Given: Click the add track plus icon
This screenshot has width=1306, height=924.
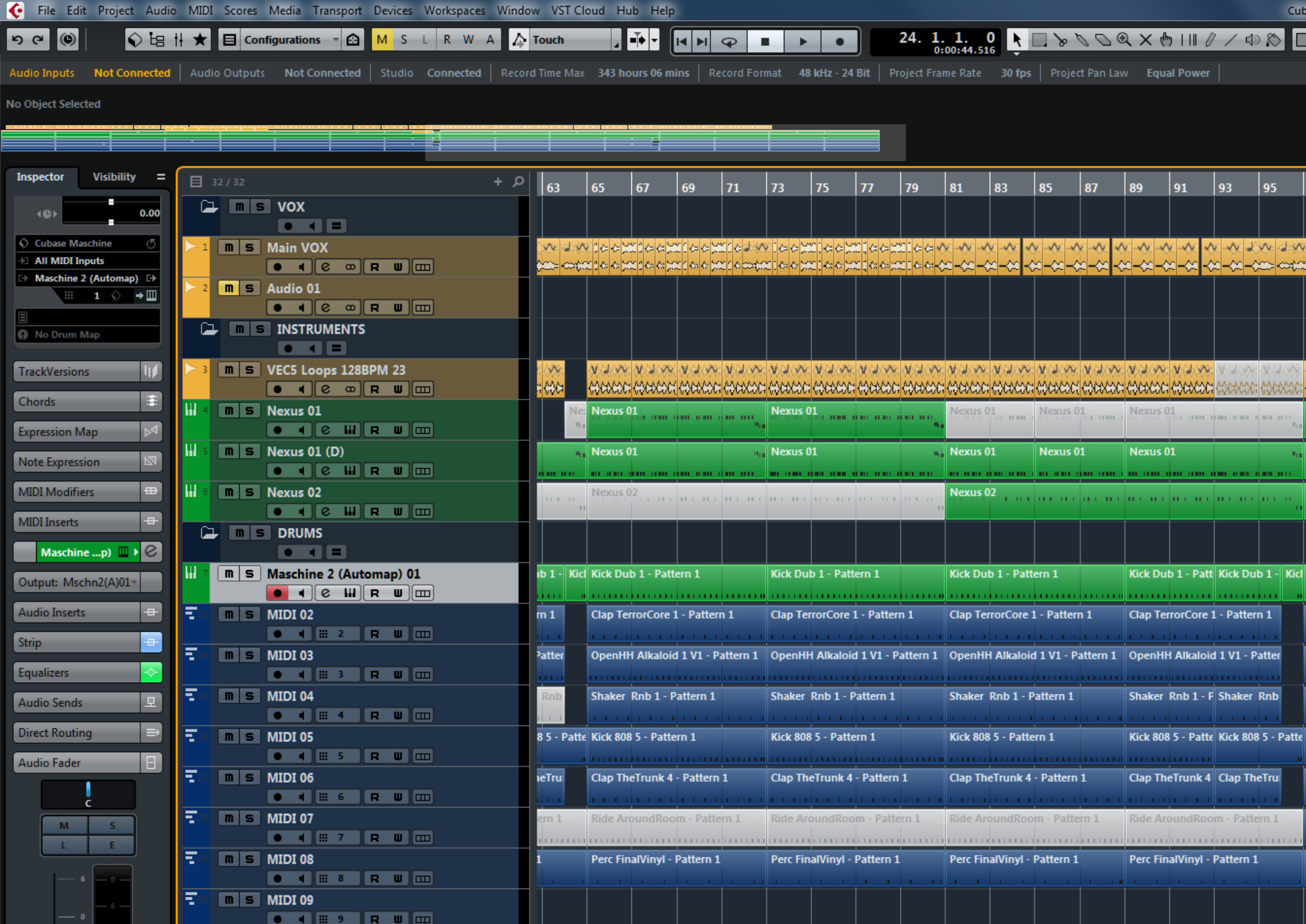Looking at the screenshot, I should point(498,181).
